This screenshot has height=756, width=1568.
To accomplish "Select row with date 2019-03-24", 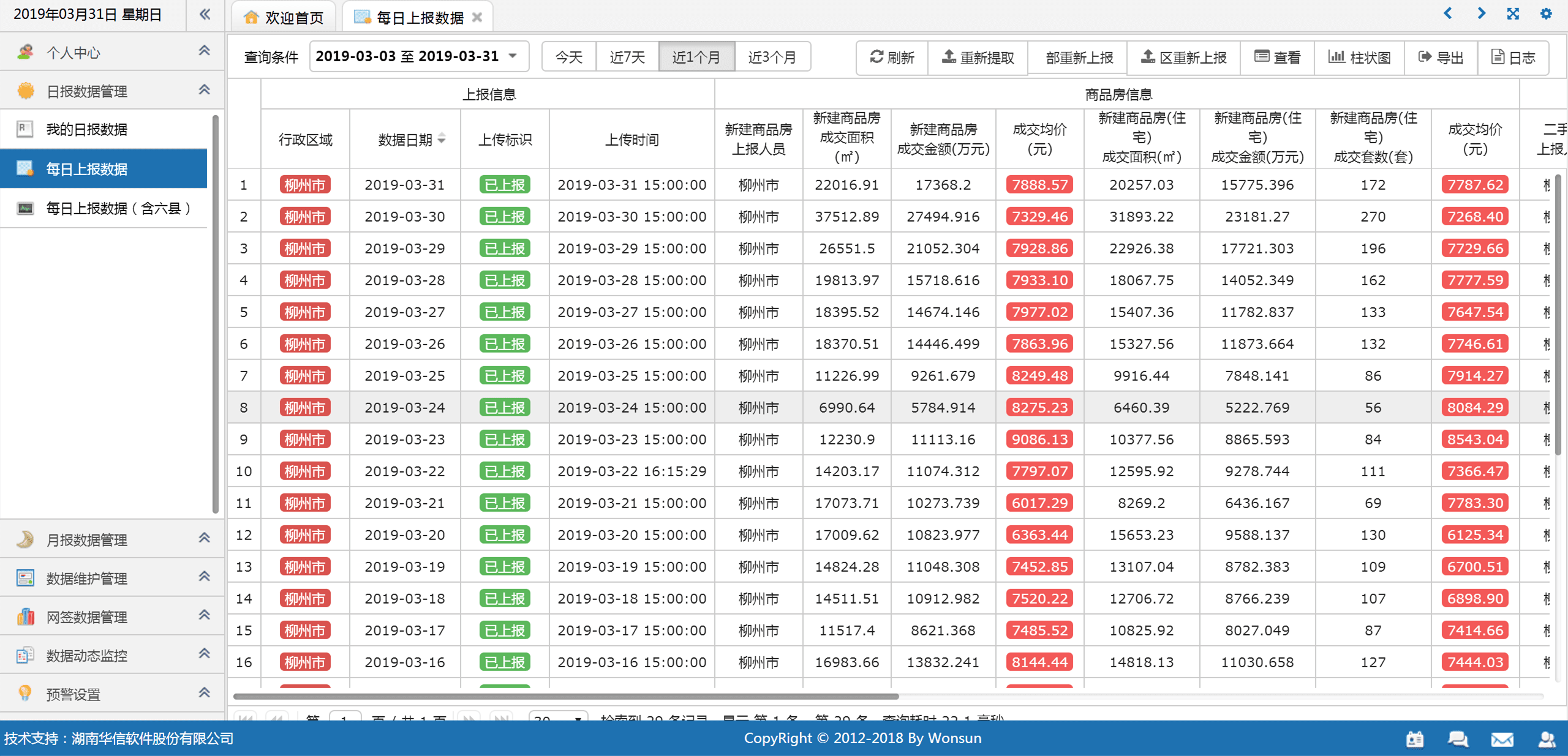I will point(888,407).
